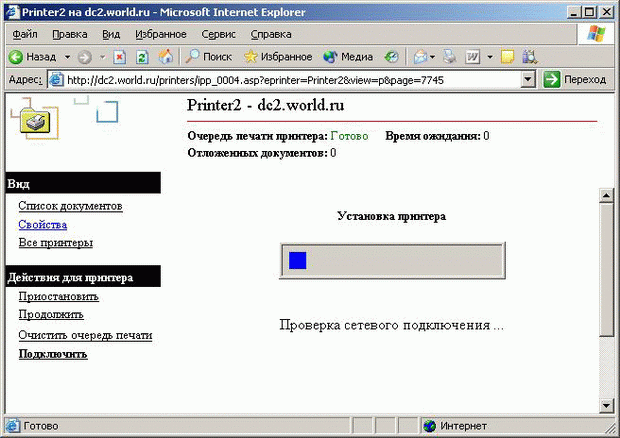Click the Printer2 - dc2.world.ru heading
The image size is (620, 438).
[265, 105]
